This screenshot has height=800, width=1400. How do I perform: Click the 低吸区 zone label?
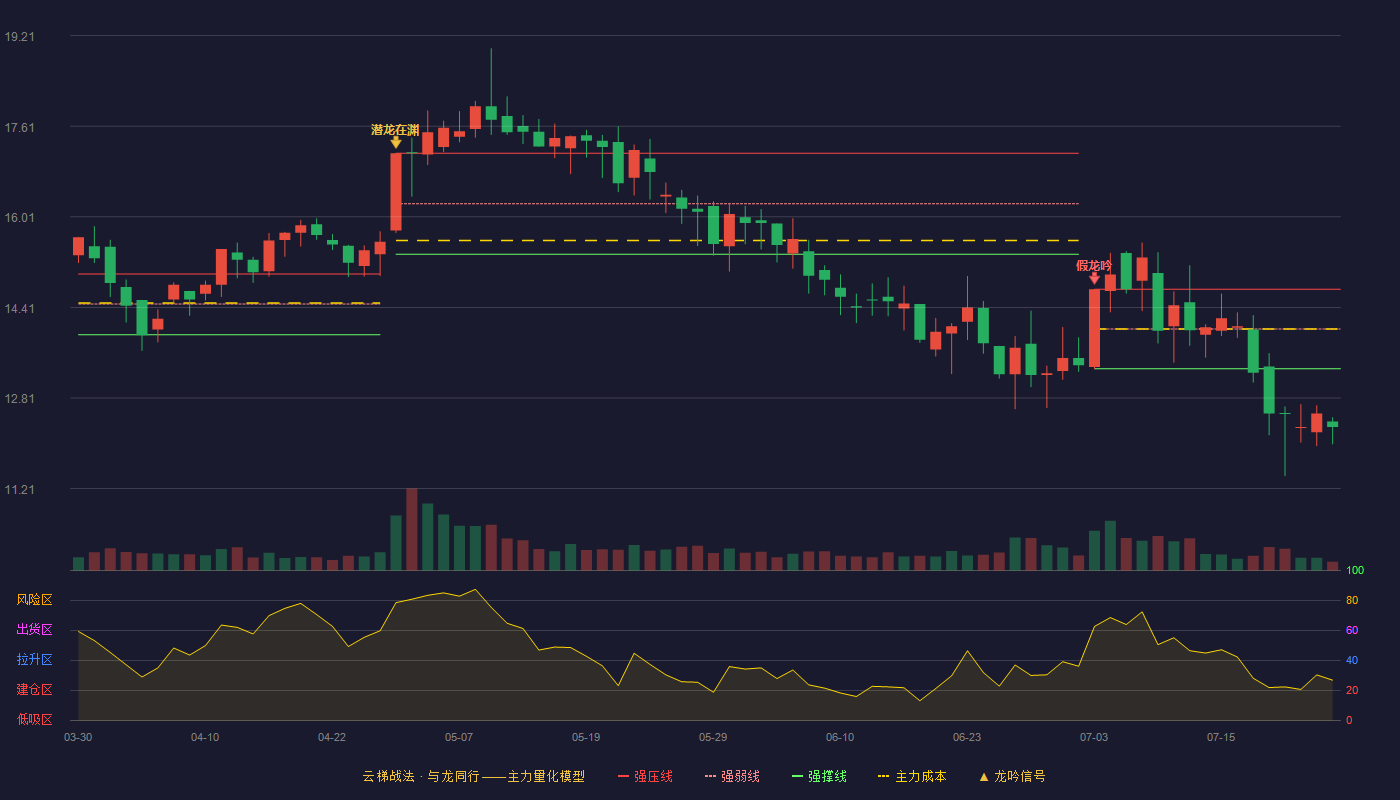34,719
